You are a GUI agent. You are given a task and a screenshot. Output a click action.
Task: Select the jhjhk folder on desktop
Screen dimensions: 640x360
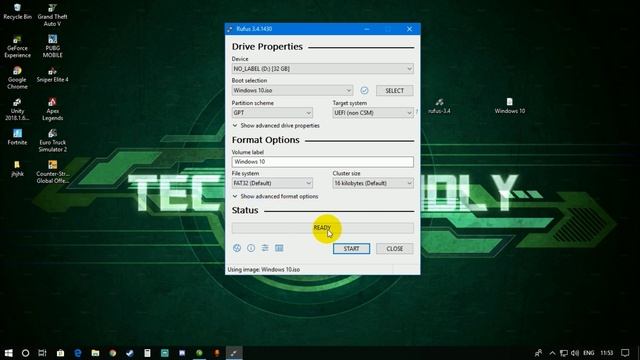click(x=17, y=169)
